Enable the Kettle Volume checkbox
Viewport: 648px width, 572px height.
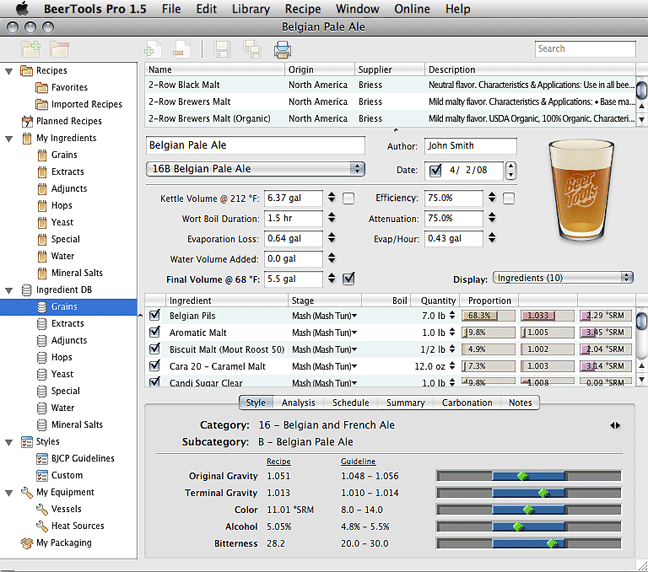click(348, 198)
